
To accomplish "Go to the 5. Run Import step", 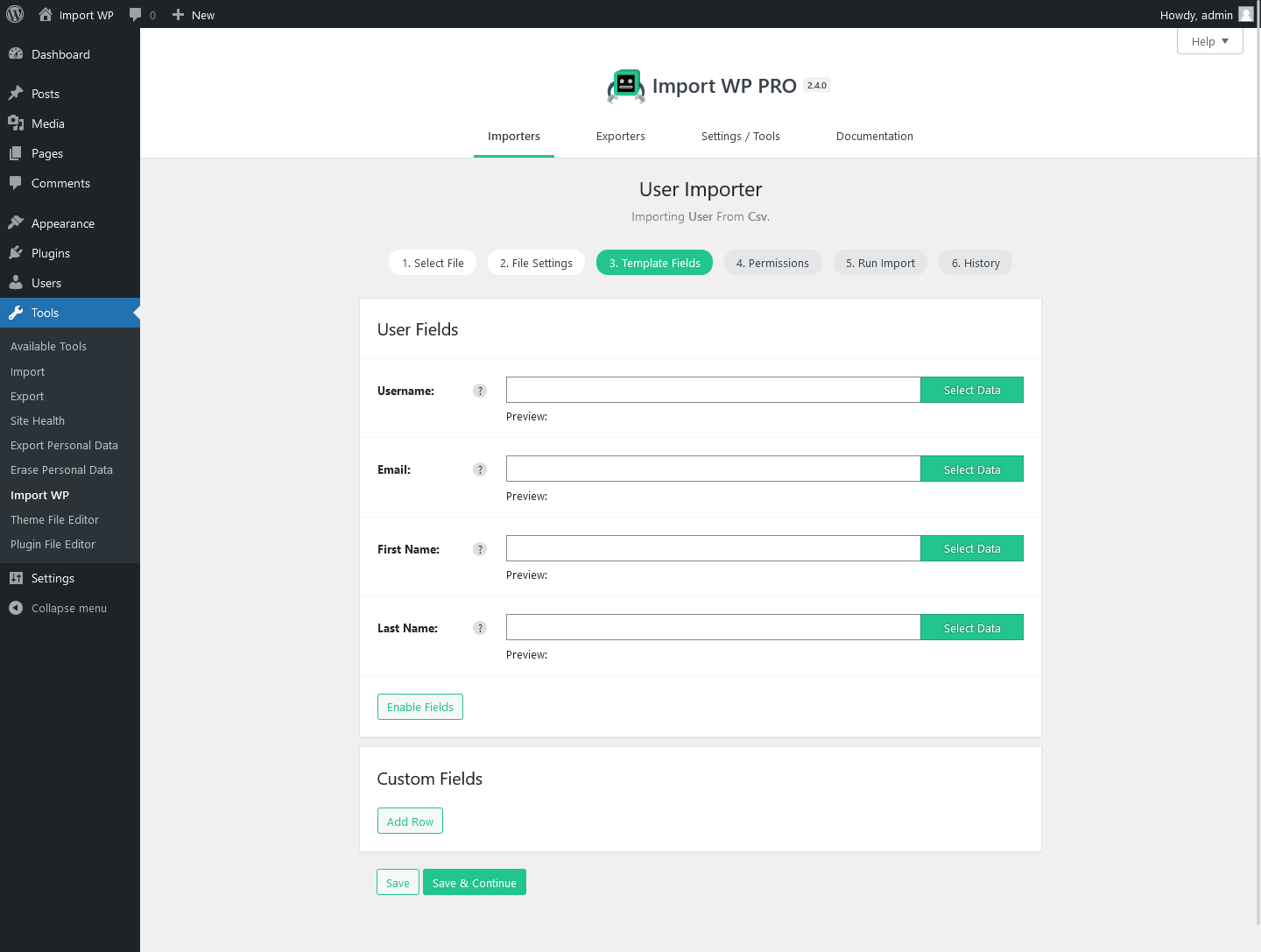I will [880, 262].
